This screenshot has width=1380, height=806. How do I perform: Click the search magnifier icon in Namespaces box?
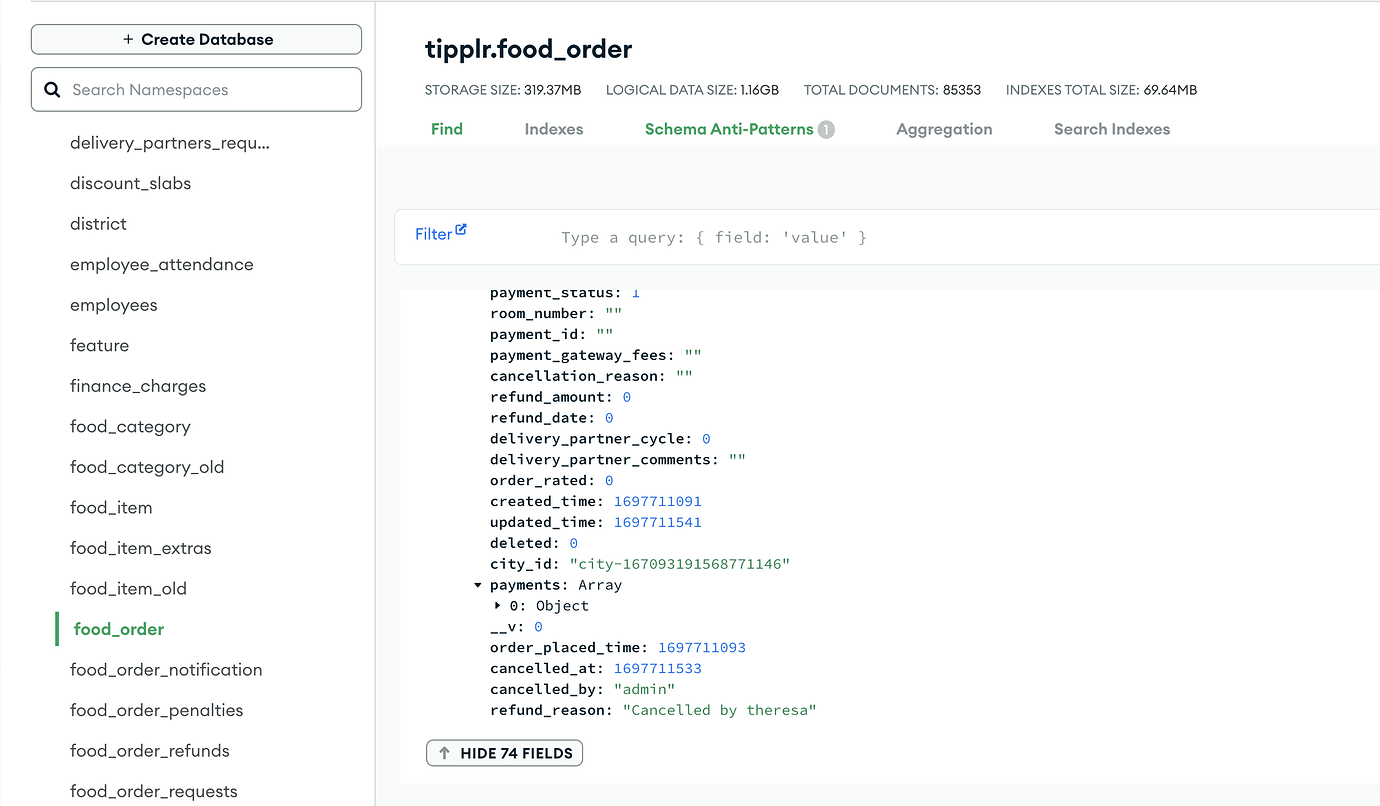(x=53, y=90)
